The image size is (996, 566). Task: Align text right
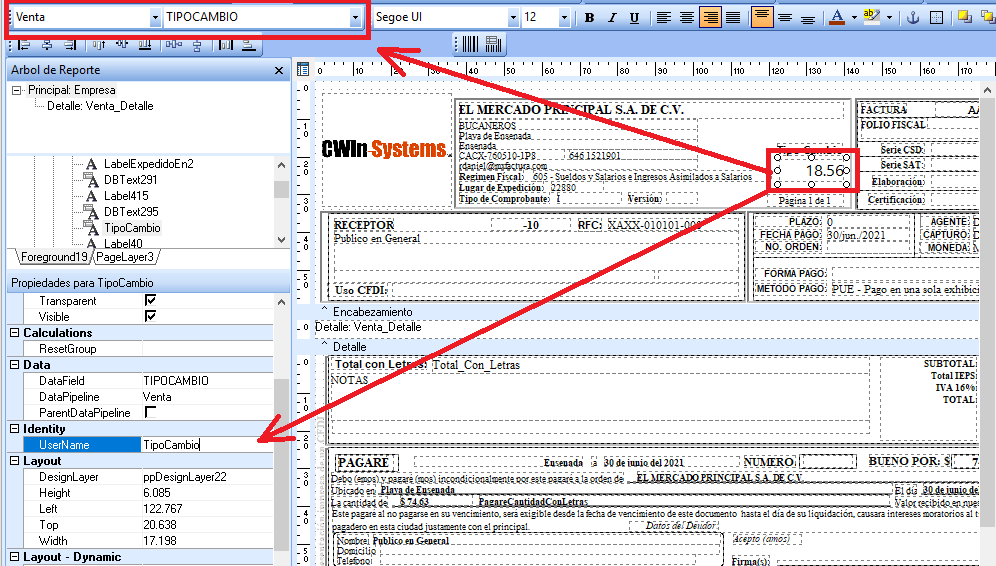pos(710,17)
